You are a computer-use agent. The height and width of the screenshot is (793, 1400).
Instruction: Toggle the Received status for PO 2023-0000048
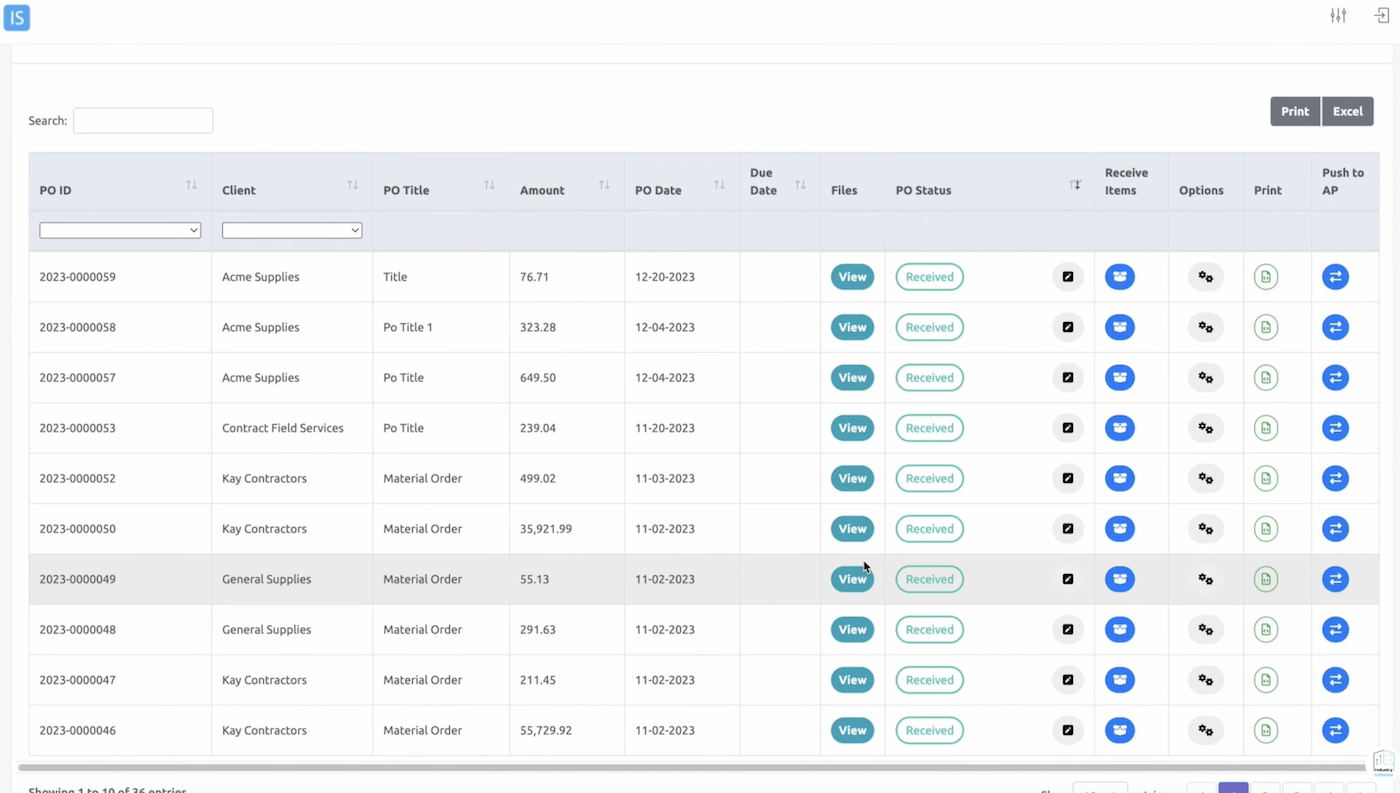[929, 629]
